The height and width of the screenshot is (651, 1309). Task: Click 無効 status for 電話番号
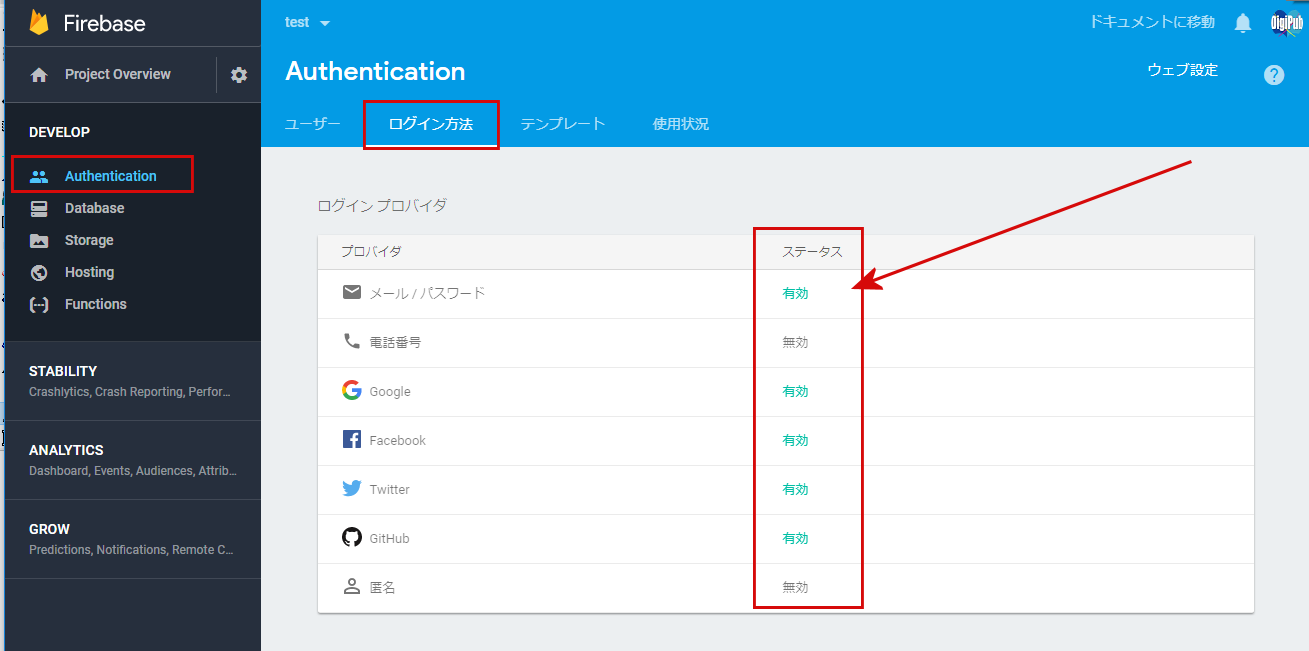(795, 342)
